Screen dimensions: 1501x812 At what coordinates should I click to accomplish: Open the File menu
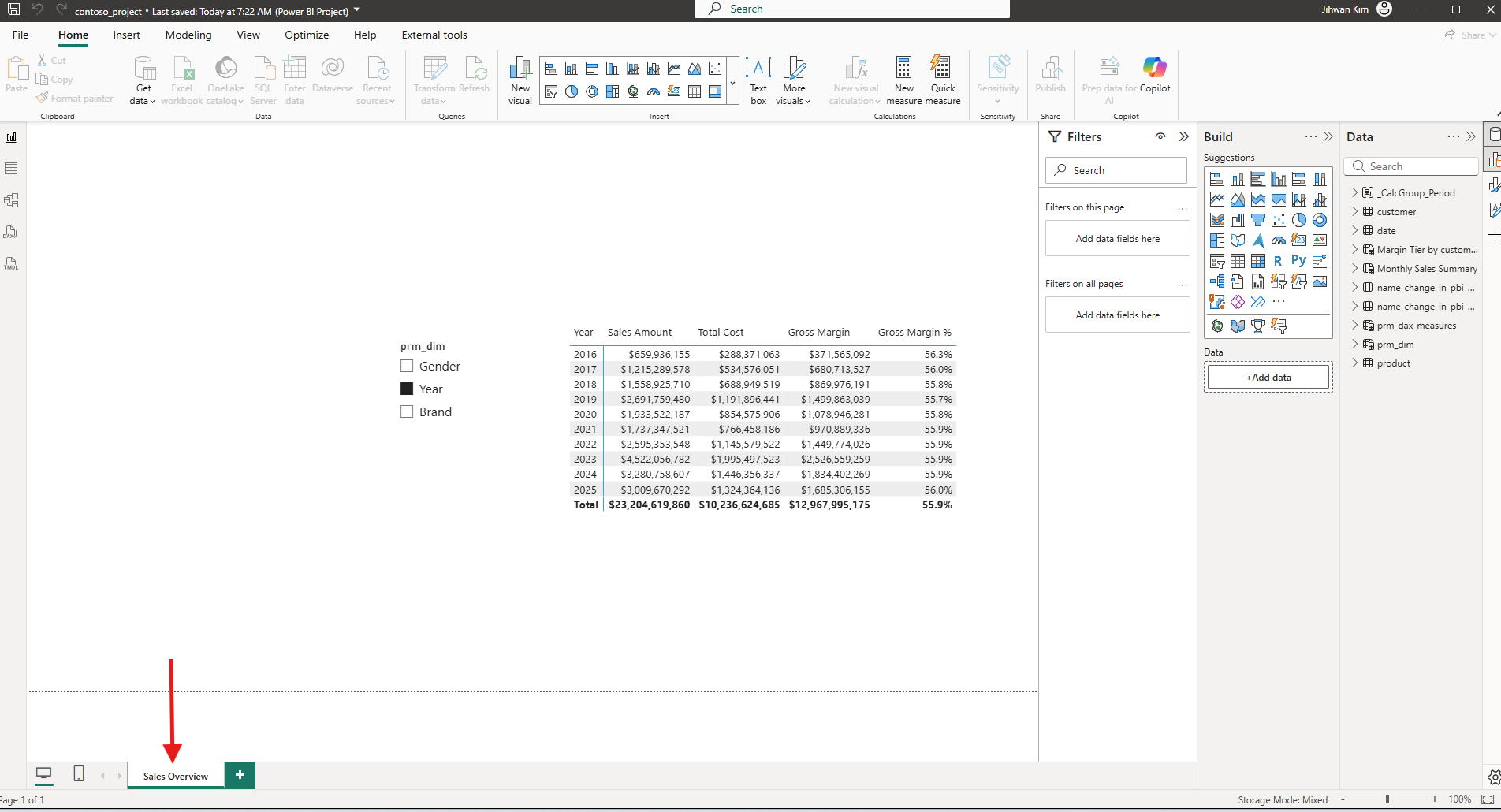[20, 35]
